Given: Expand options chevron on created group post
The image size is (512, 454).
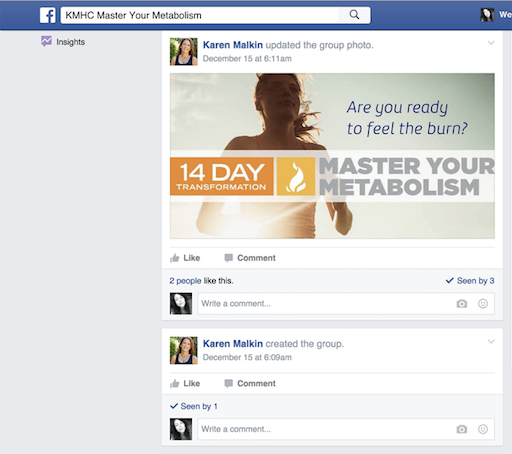Looking at the screenshot, I should point(491,341).
